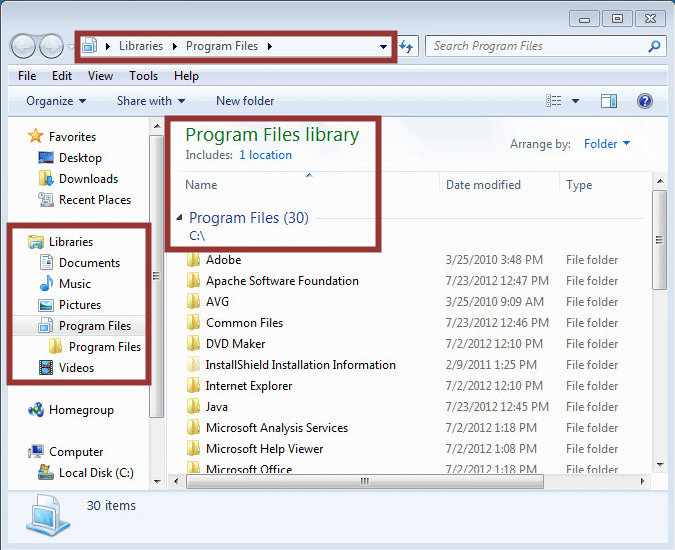Viewport: 675px width, 550px height.
Task: Click the change view icon in toolbar
Action: tap(554, 101)
